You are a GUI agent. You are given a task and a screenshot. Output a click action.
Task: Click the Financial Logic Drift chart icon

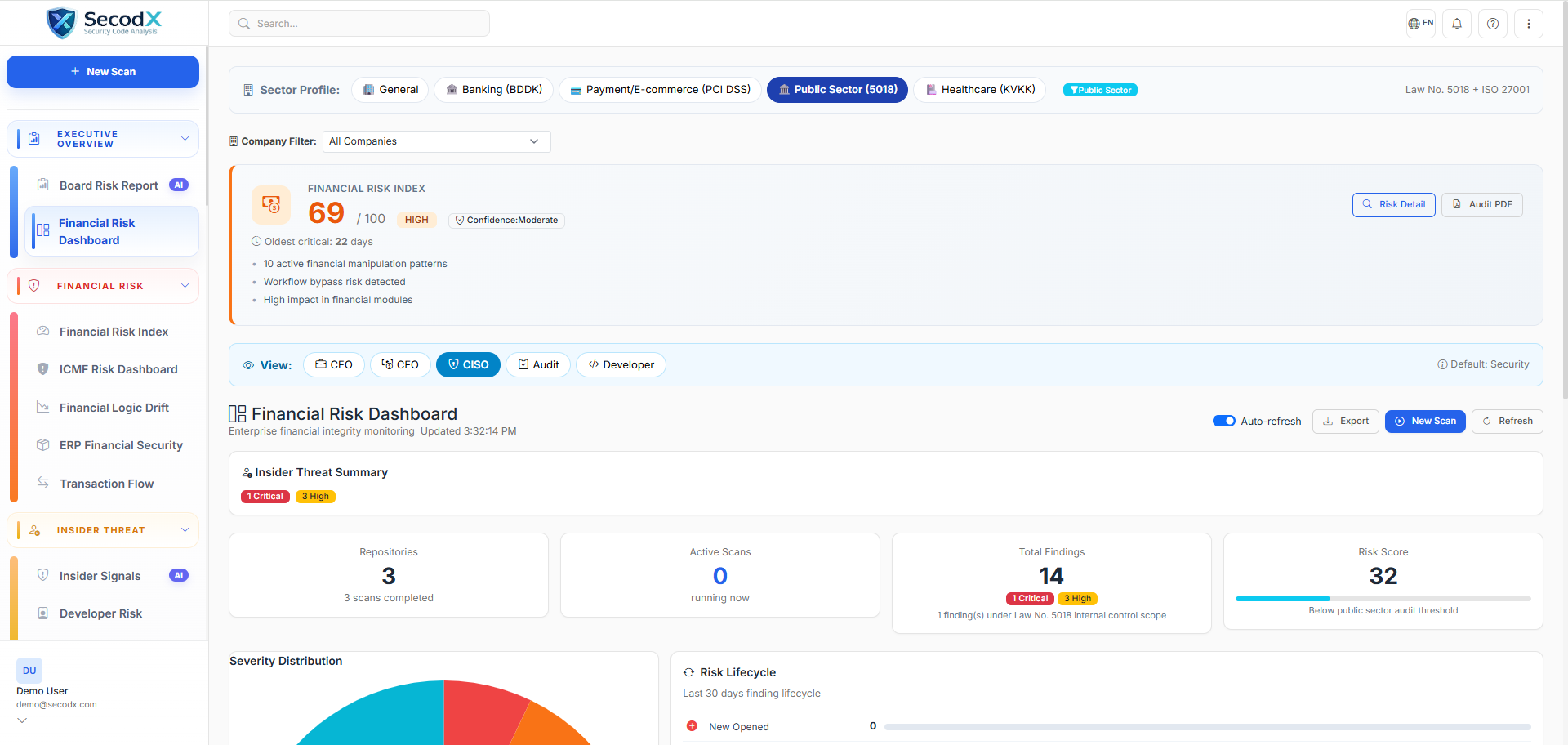(x=43, y=407)
